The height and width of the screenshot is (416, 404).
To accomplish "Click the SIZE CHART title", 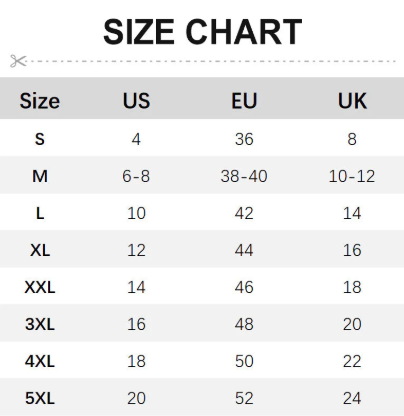I will [202, 32].
